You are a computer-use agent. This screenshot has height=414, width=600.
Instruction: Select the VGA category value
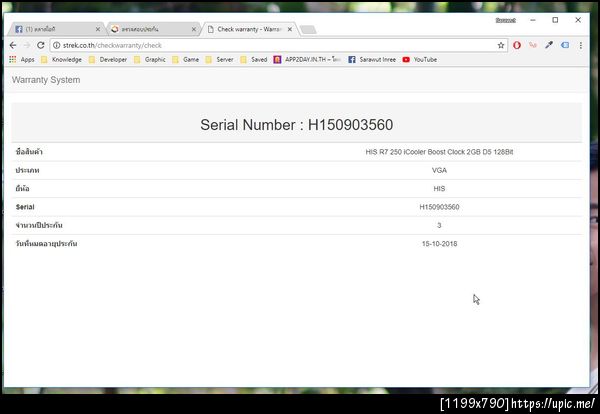click(439, 170)
